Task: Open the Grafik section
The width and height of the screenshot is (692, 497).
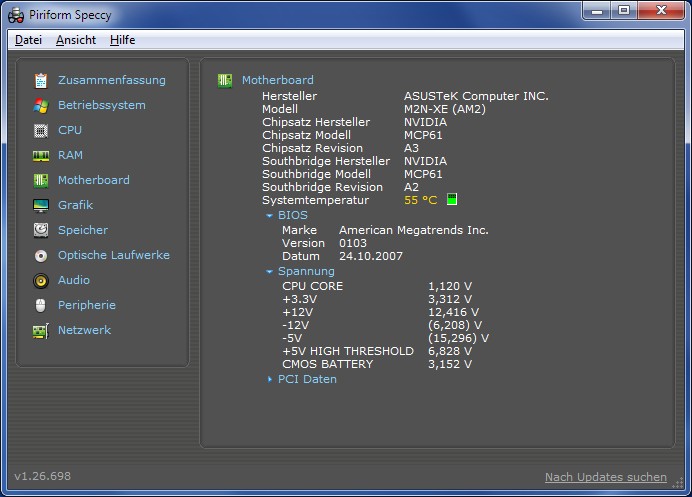Action: 75,205
